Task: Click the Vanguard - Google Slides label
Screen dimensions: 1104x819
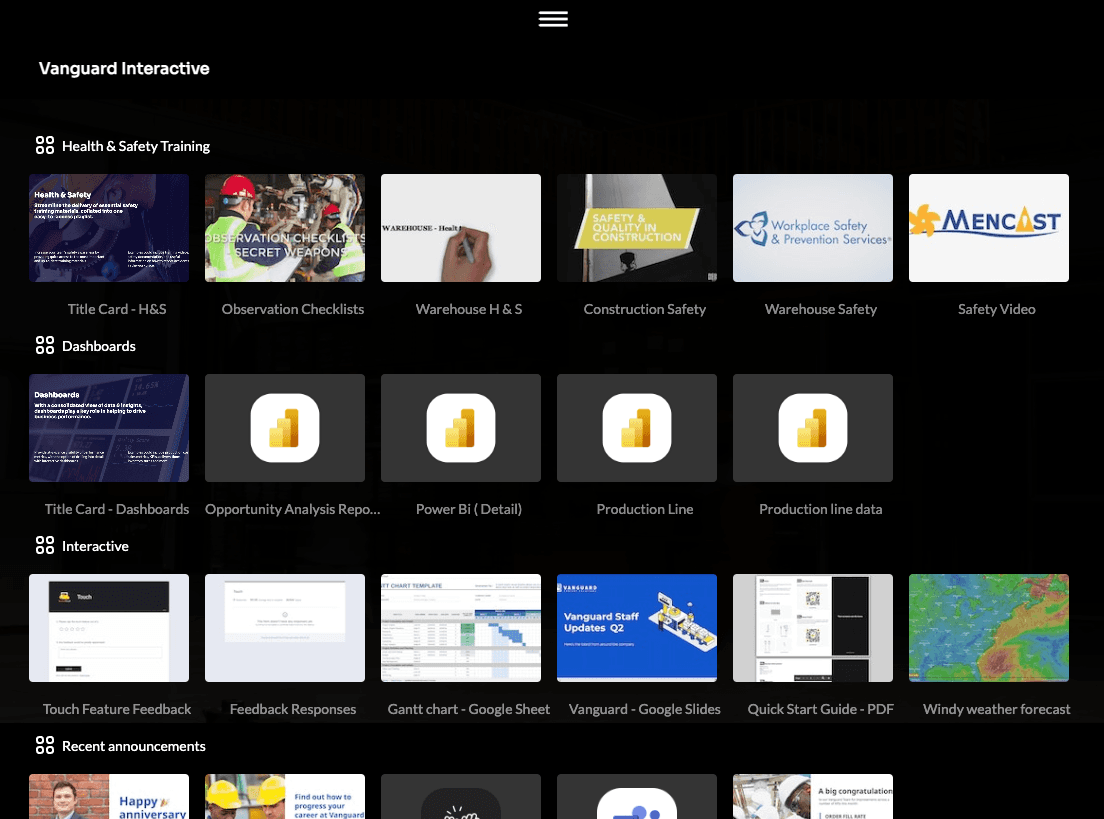Action: pos(645,709)
